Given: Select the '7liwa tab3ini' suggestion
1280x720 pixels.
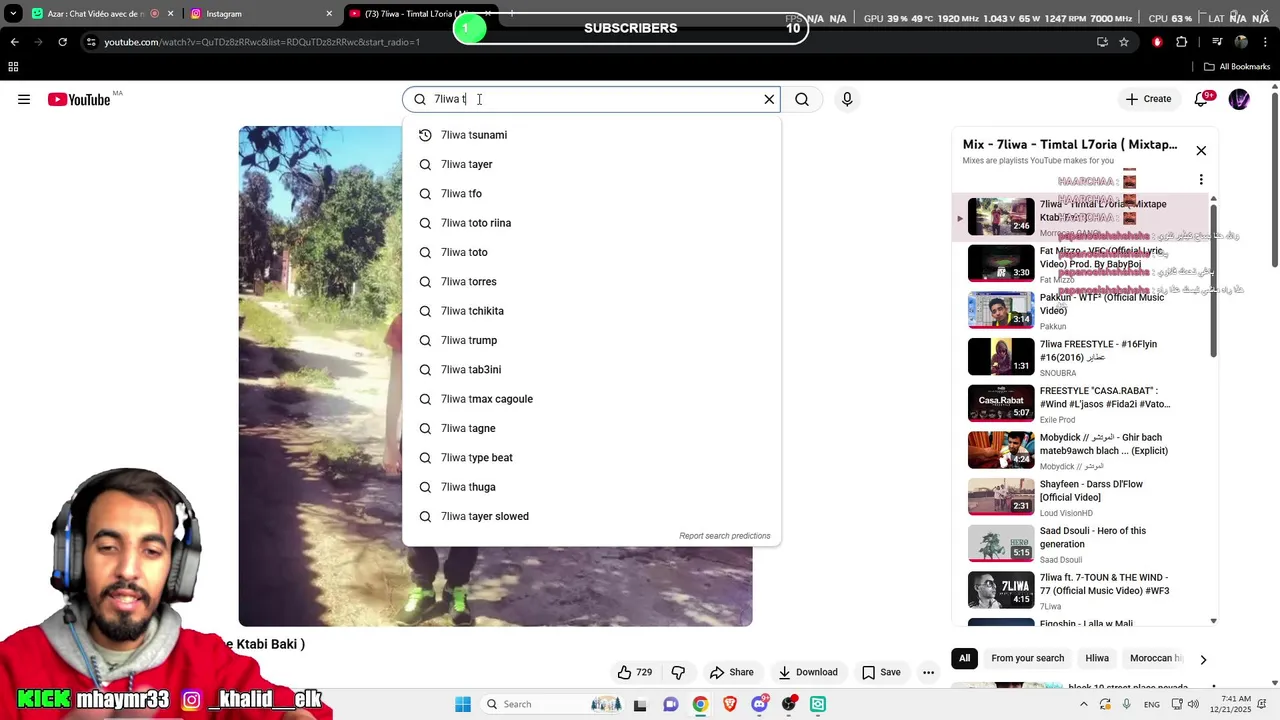Looking at the screenshot, I should (x=591, y=370).
